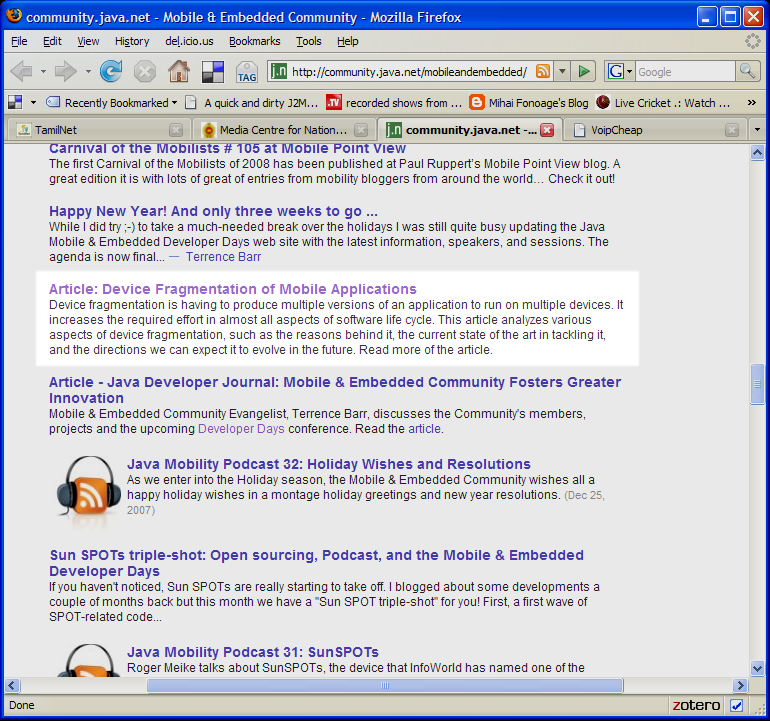The width and height of the screenshot is (770, 721).
Task: Follow the Terrence Barr author link
Action: (x=223, y=257)
